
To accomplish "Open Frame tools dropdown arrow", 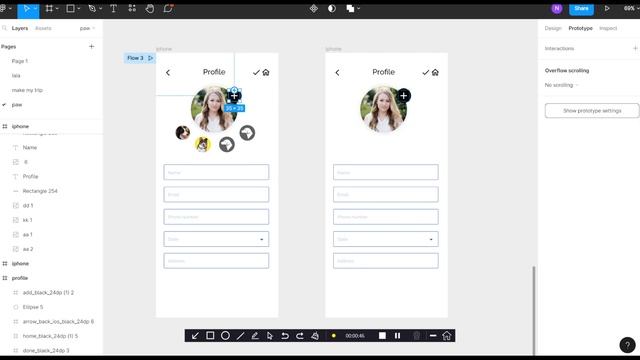I will click(57, 9).
